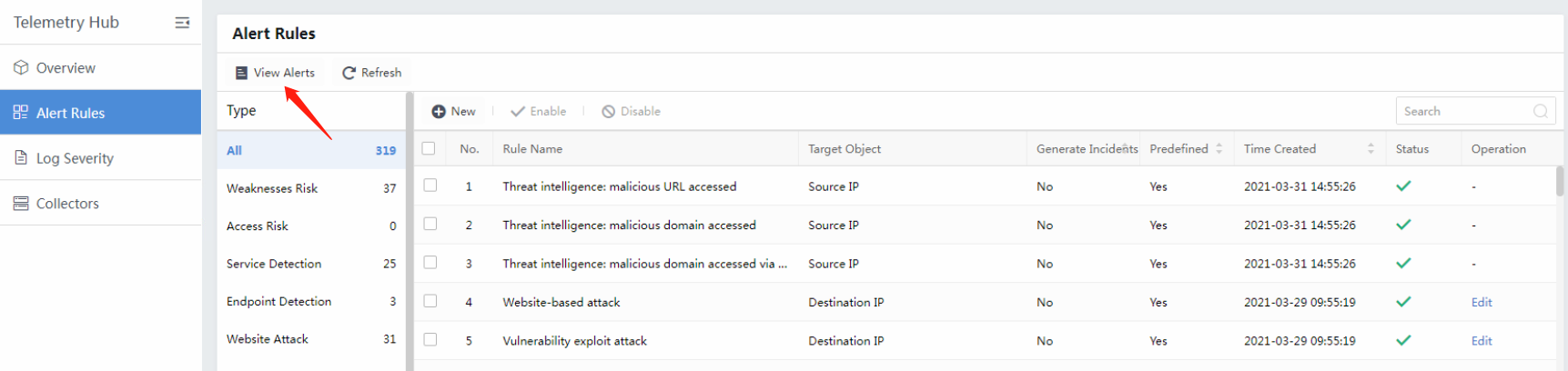Click the Collectors icon in sidebar
Viewport: 1568px width, 371px height.
(21, 204)
